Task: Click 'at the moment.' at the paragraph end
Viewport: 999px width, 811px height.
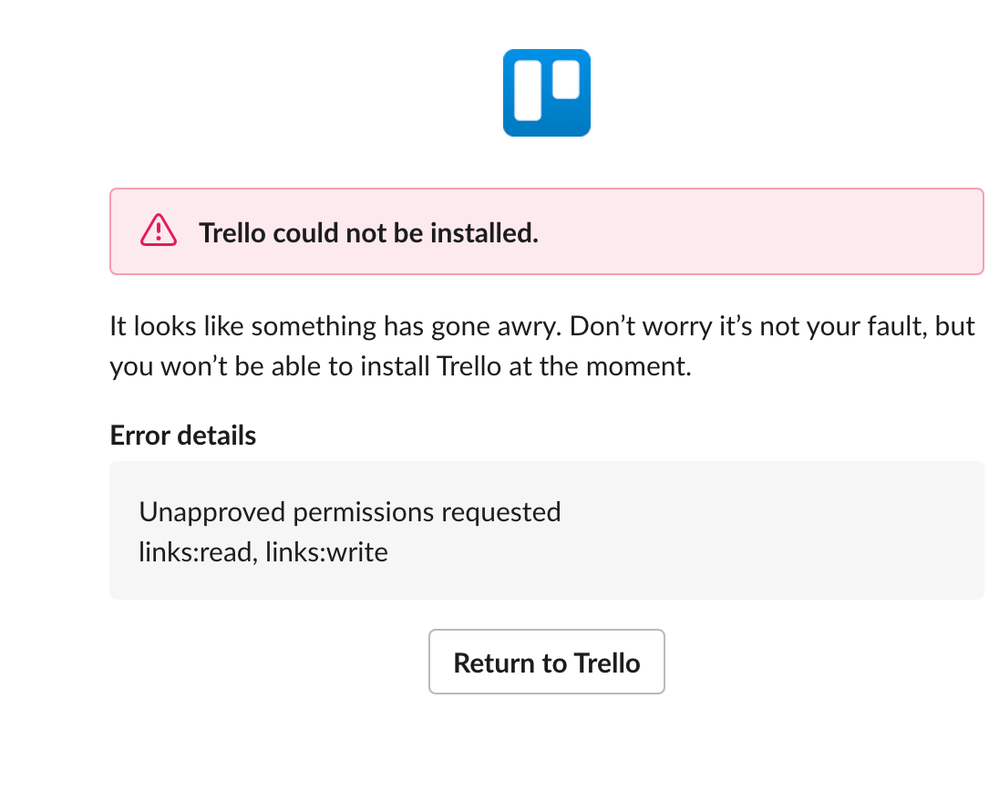Action: (x=600, y=366)
